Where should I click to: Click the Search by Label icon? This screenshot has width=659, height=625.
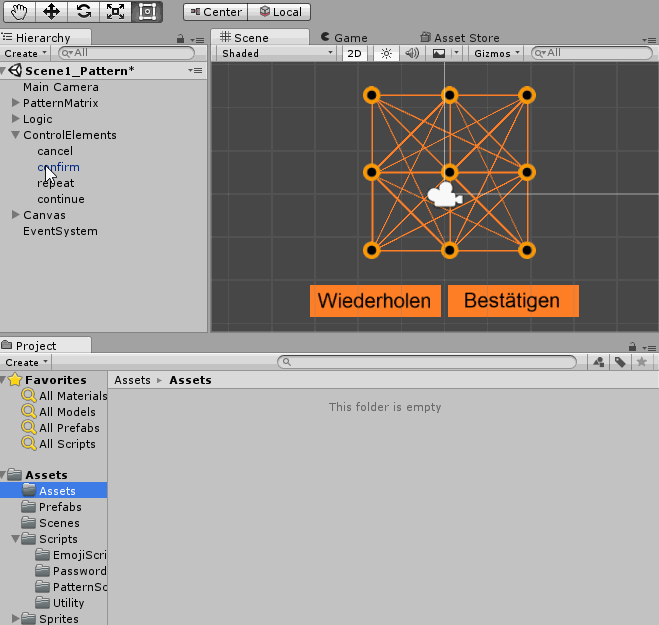tap(620, 362)
